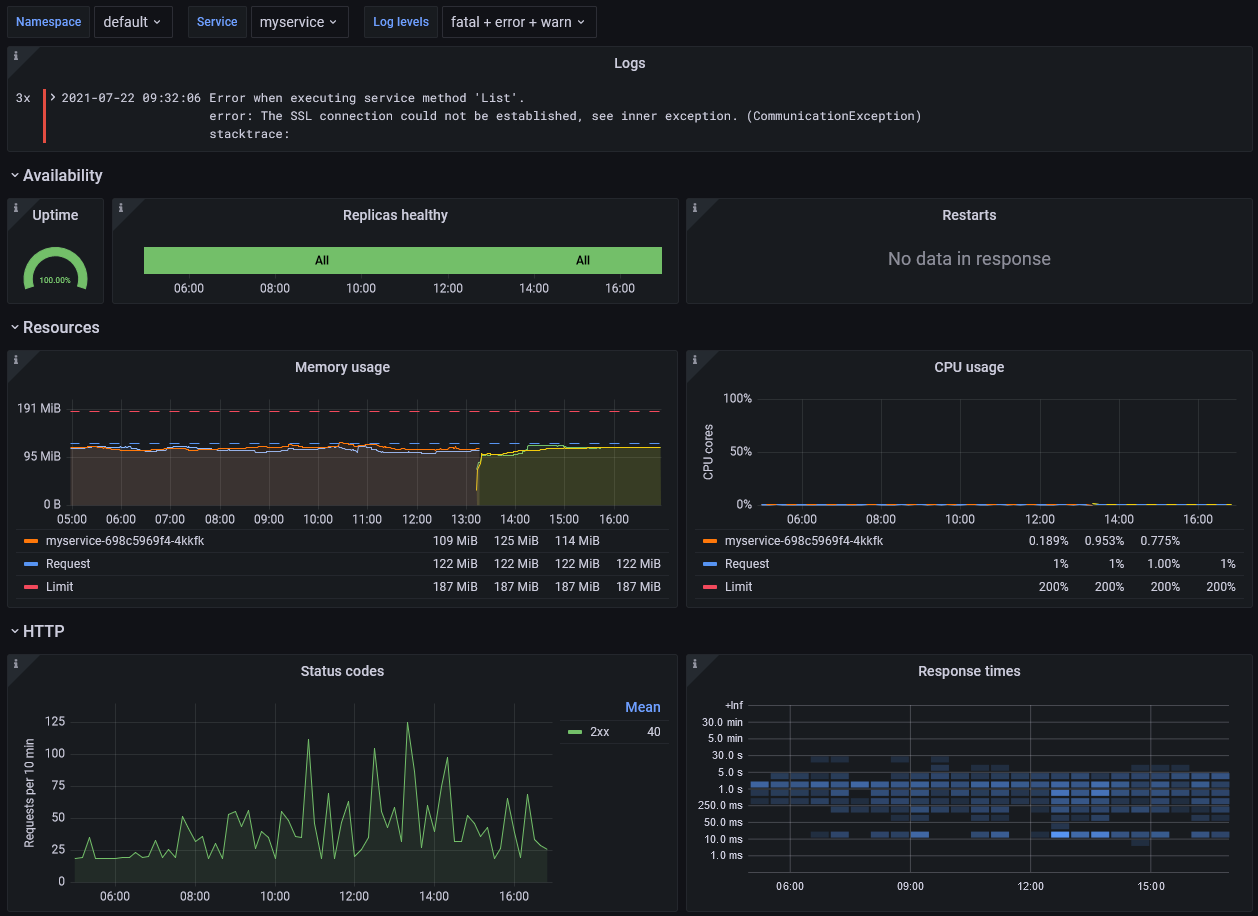The image size is (1258, 916).
Task: Toggle the 2xx series in Status codes legend
Action: click(600, 732)
